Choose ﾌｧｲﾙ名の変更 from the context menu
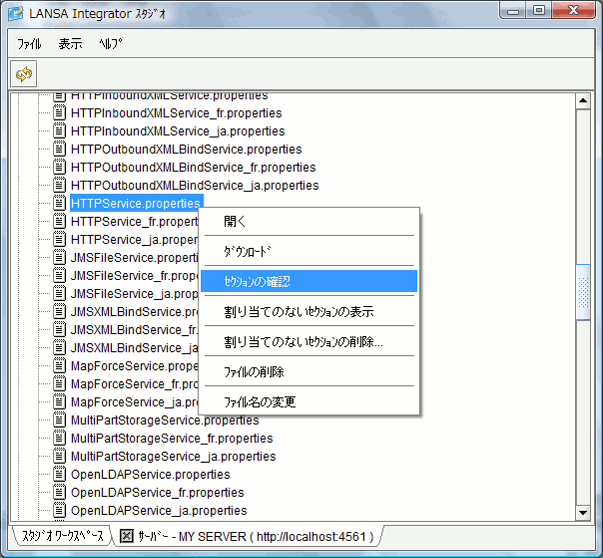Image resolution: width=603 pixels, height=558 pixels. click(x=309, y=401)
